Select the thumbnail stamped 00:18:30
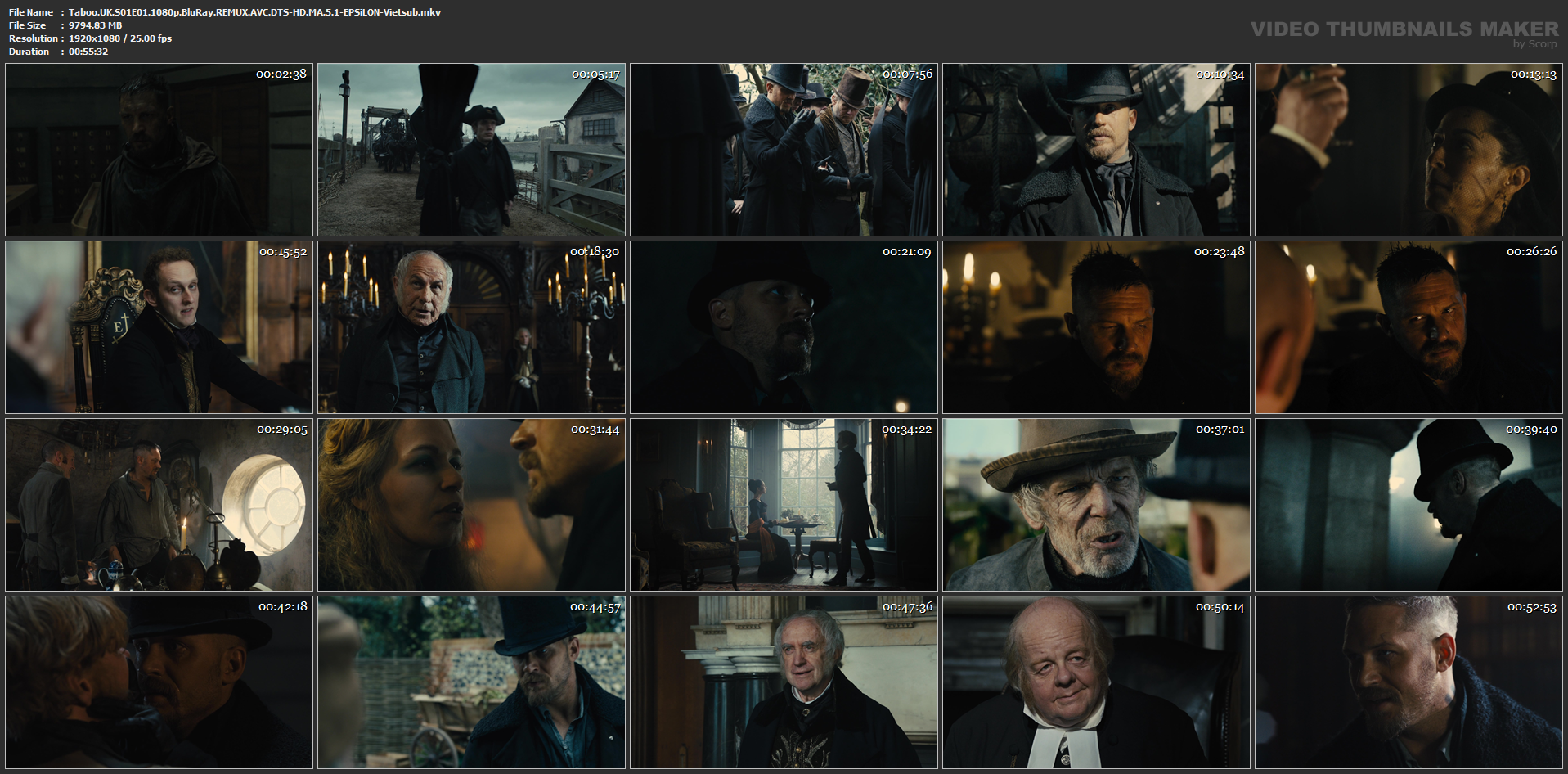 472,327
